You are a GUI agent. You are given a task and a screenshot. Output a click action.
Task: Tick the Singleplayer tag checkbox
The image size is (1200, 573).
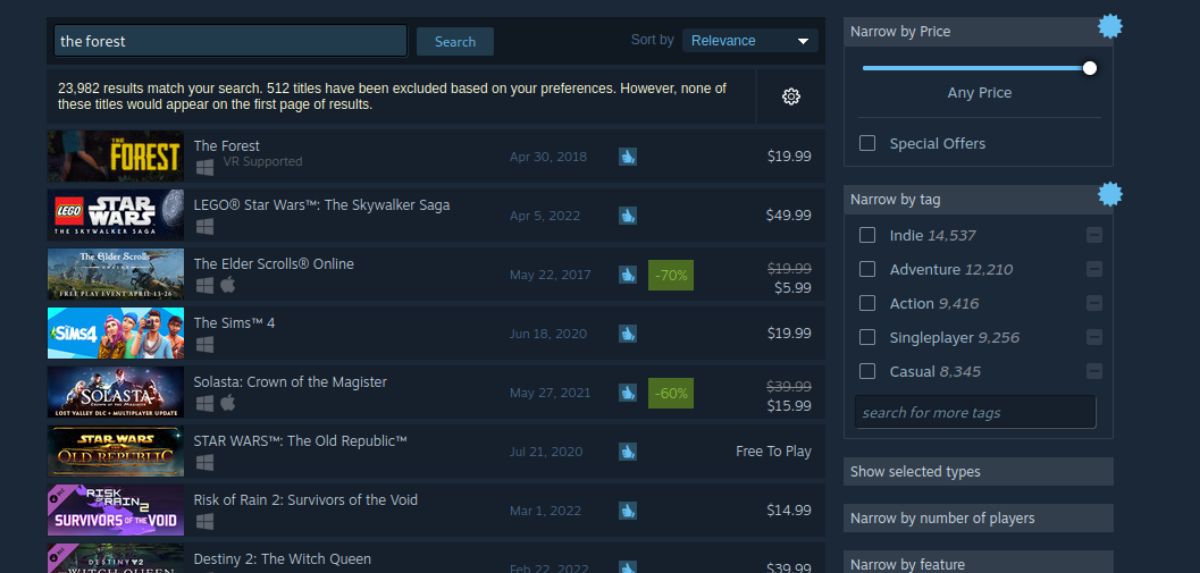click(x=868, y=338)
